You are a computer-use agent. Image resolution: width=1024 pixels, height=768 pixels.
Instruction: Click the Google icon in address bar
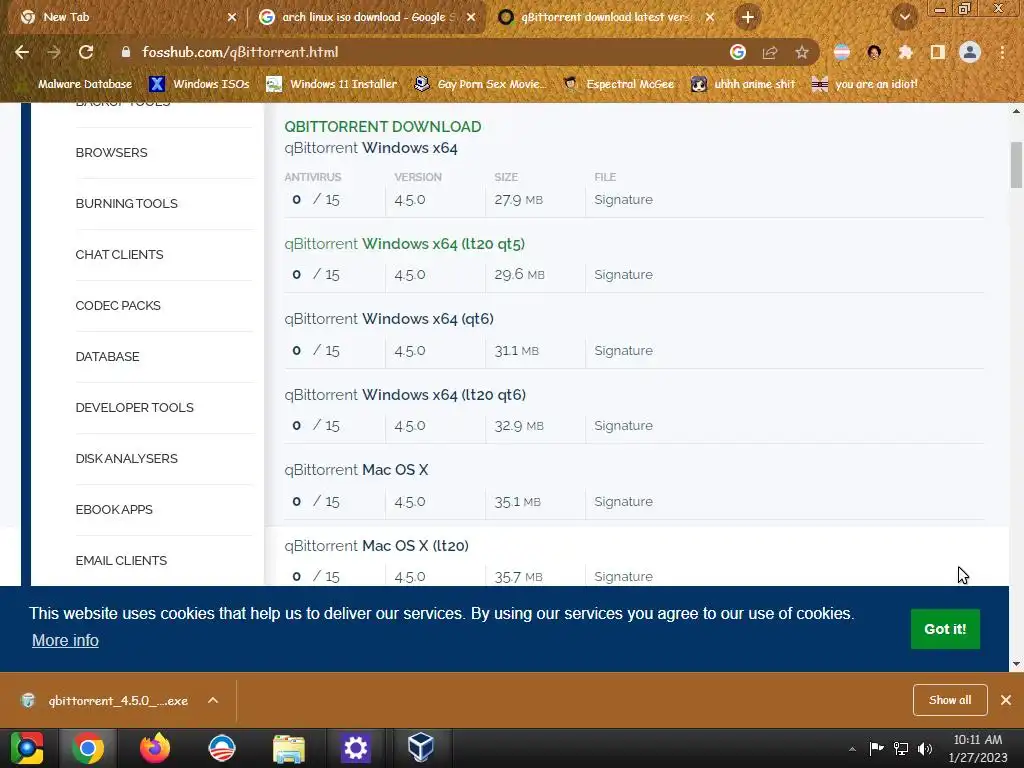click(x=737, y=52)
